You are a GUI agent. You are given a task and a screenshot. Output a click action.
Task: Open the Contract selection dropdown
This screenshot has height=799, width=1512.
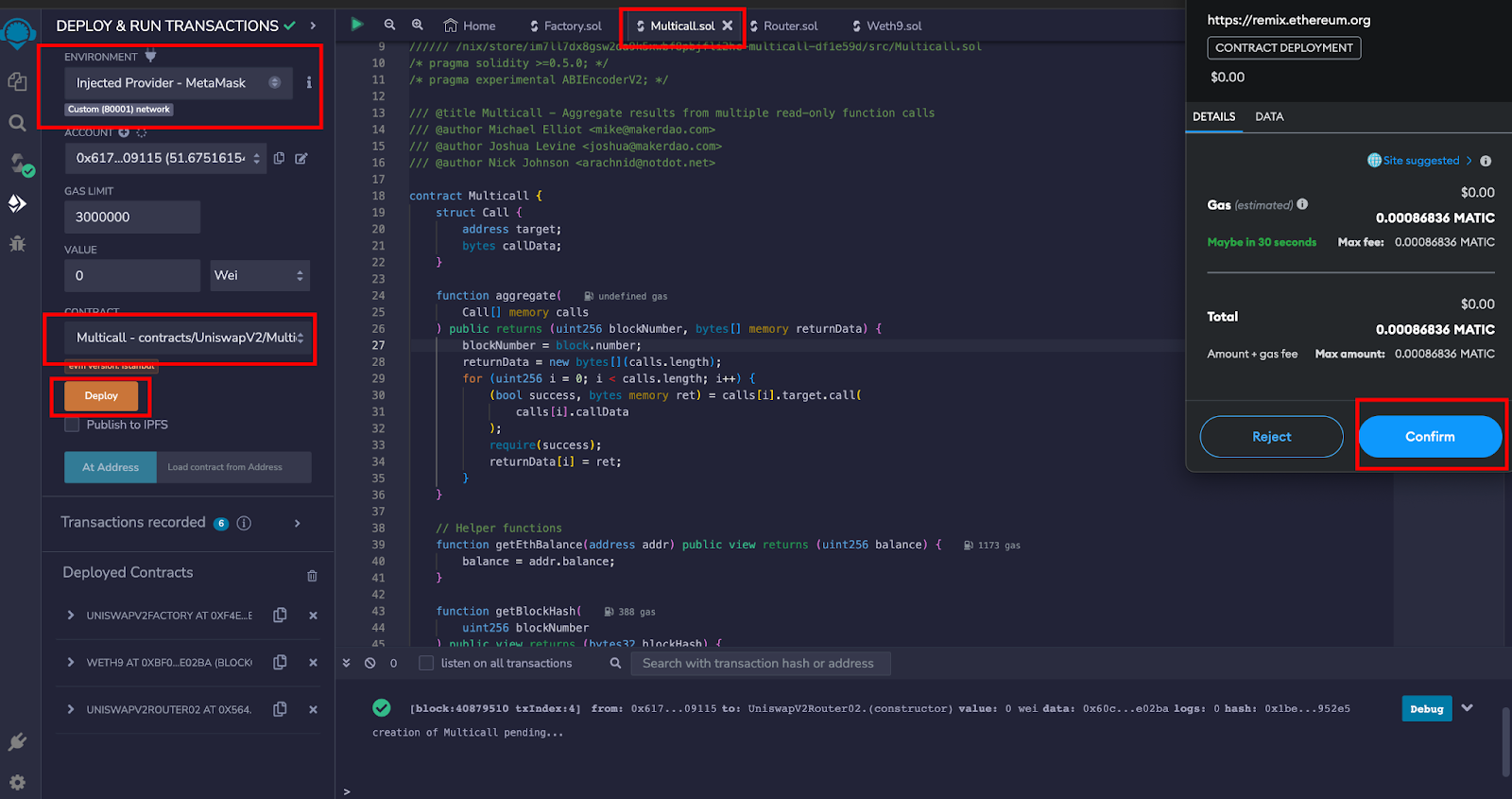pyautogui.click(x=187, y=338)
